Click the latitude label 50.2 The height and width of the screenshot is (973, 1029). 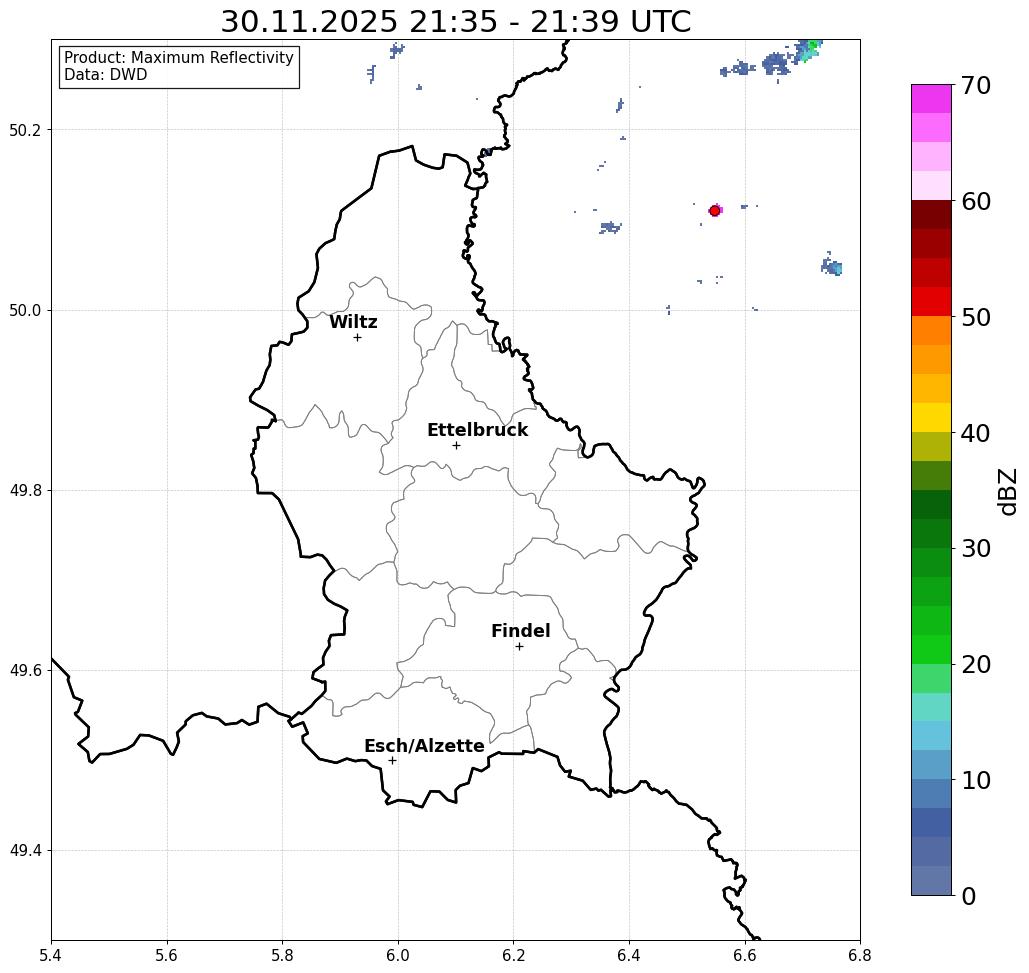pos(25,130)
